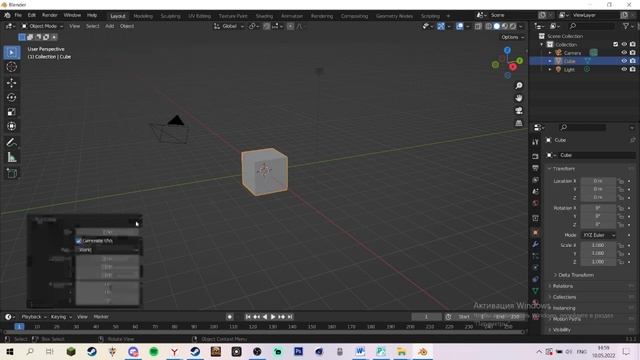
Task: Toggle Collection viewport visibility eye
Action: click(x=624, y=44)
